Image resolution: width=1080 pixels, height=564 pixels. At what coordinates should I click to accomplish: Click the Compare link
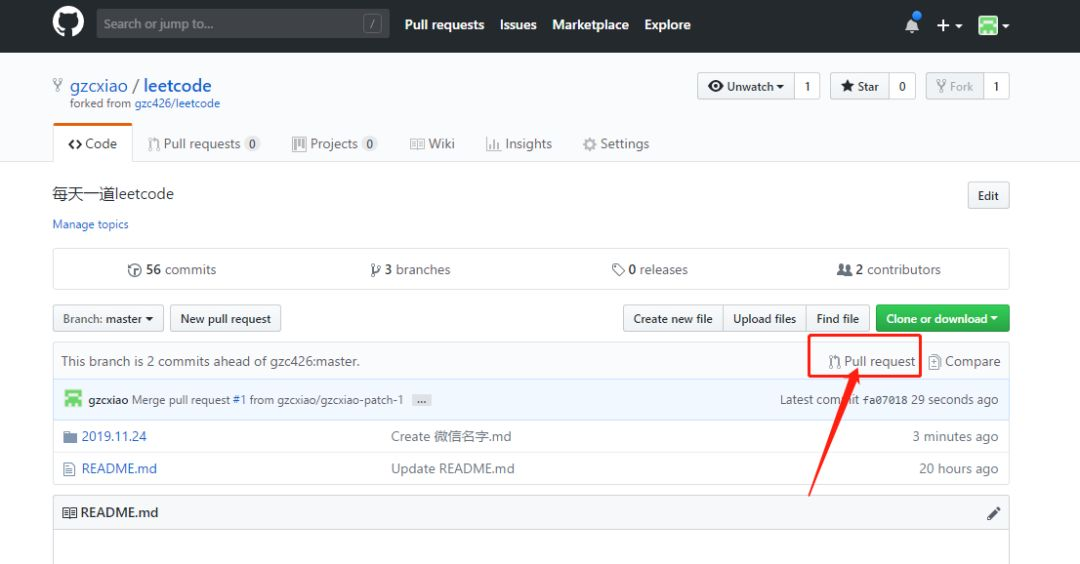pos(964,362)
